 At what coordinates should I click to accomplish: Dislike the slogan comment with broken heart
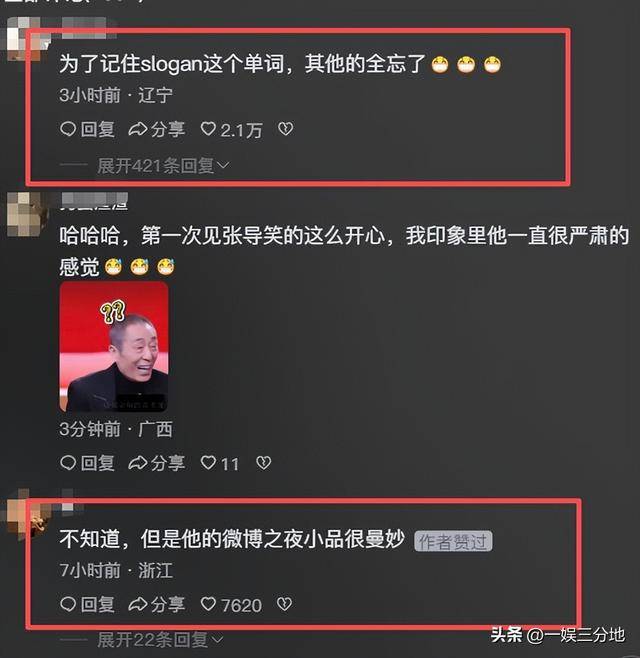pos(285,129)
